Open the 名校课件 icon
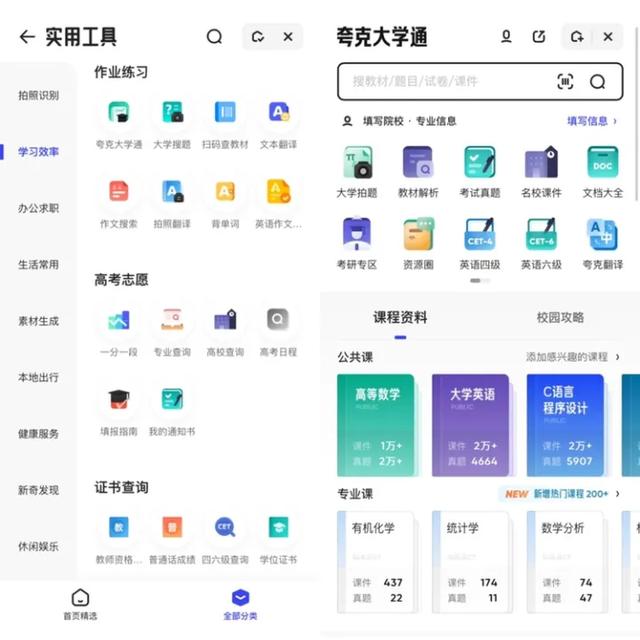This screenshot has width=640, height=640. tap(541, 162)
